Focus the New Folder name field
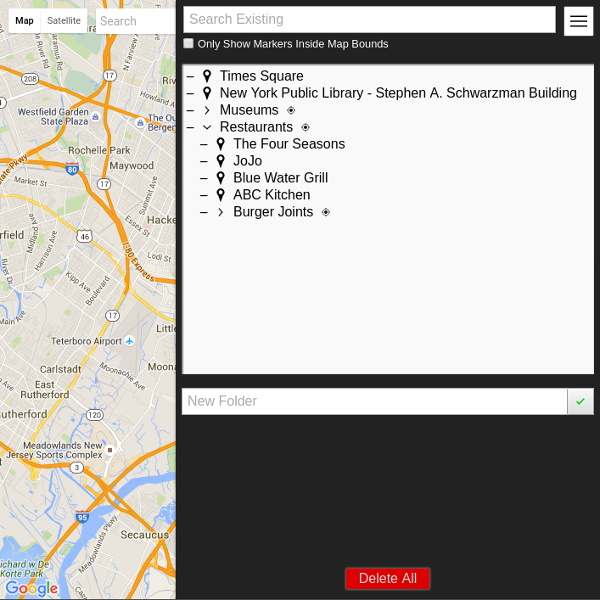The width and height of the screenshot is (600, 600). [x=375, y=401]
